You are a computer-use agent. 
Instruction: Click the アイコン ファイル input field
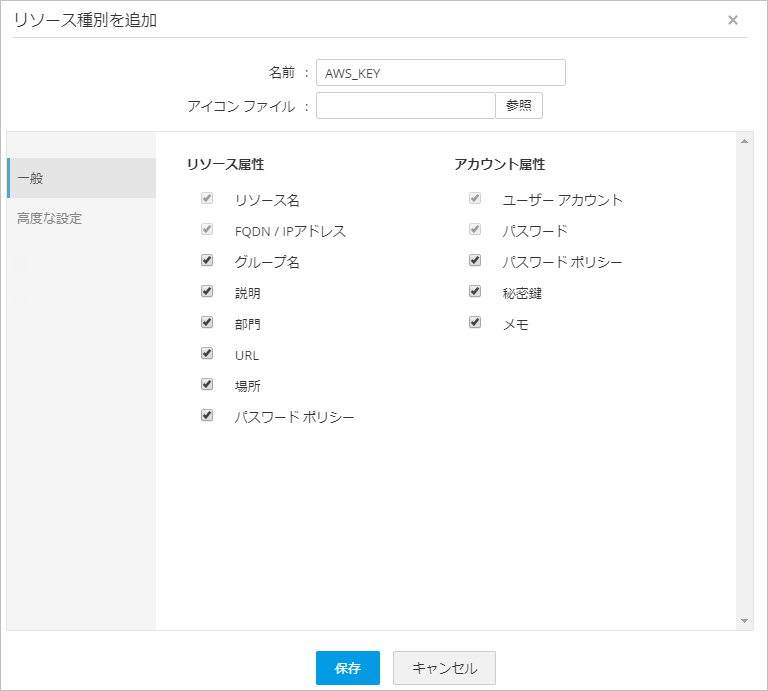tap(405, 106)
